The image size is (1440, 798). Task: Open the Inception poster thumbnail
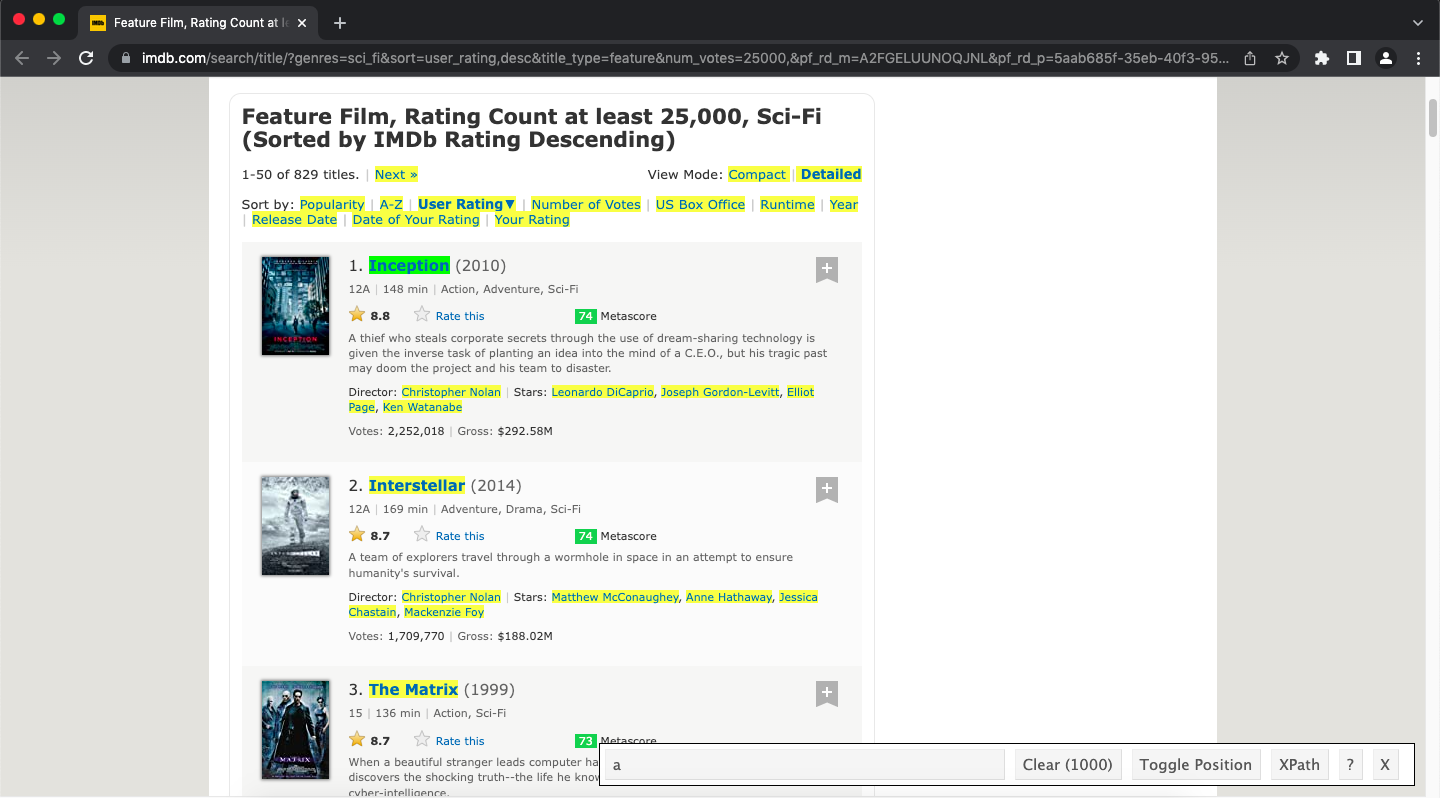[295, 306]
